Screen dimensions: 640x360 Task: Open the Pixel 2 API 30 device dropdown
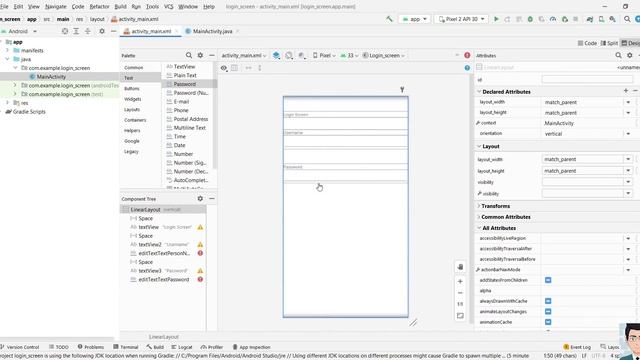point(461,19)
